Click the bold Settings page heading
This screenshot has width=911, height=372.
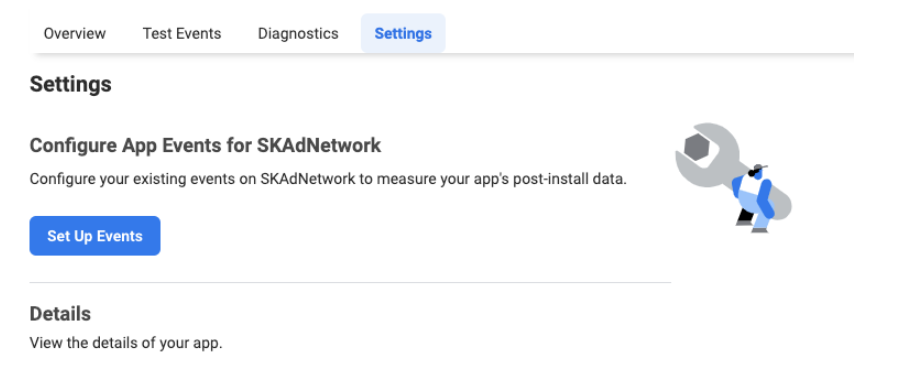(x=70, y=84)
